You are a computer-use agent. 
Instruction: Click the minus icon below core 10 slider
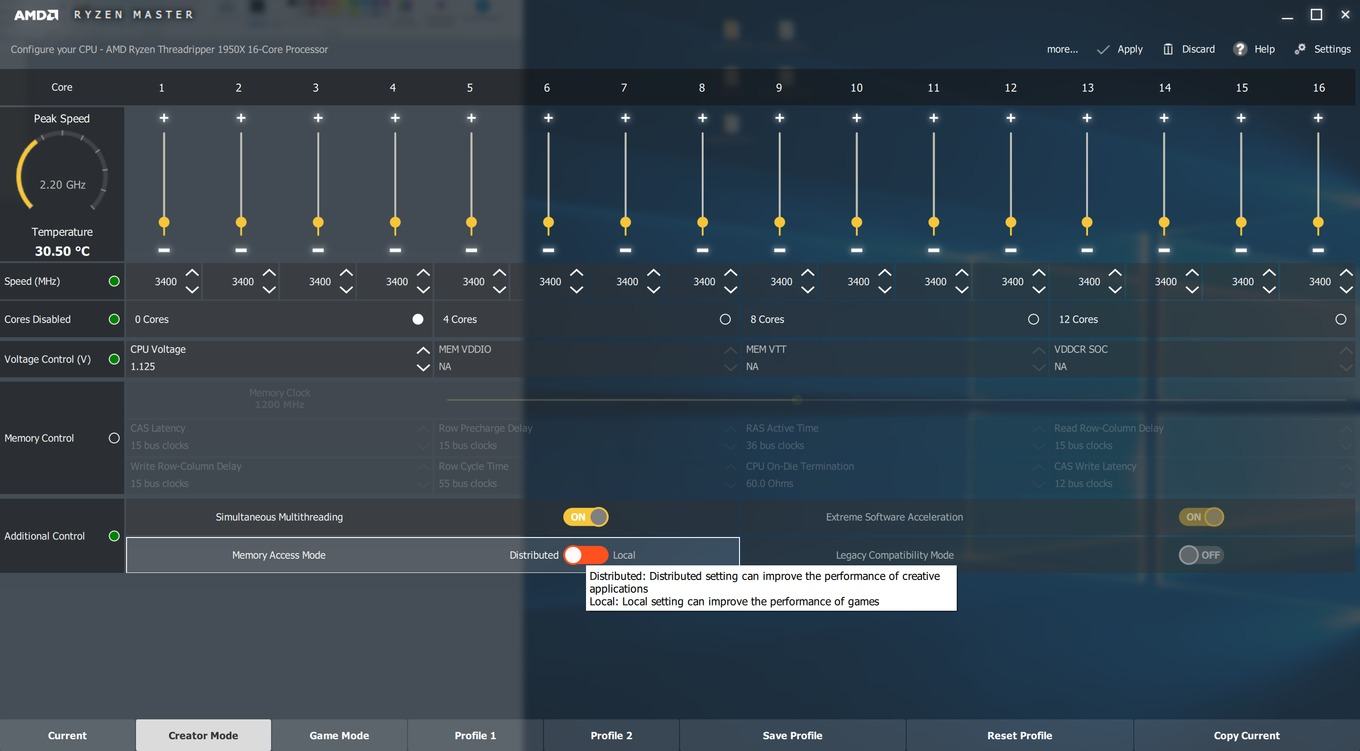856,250
